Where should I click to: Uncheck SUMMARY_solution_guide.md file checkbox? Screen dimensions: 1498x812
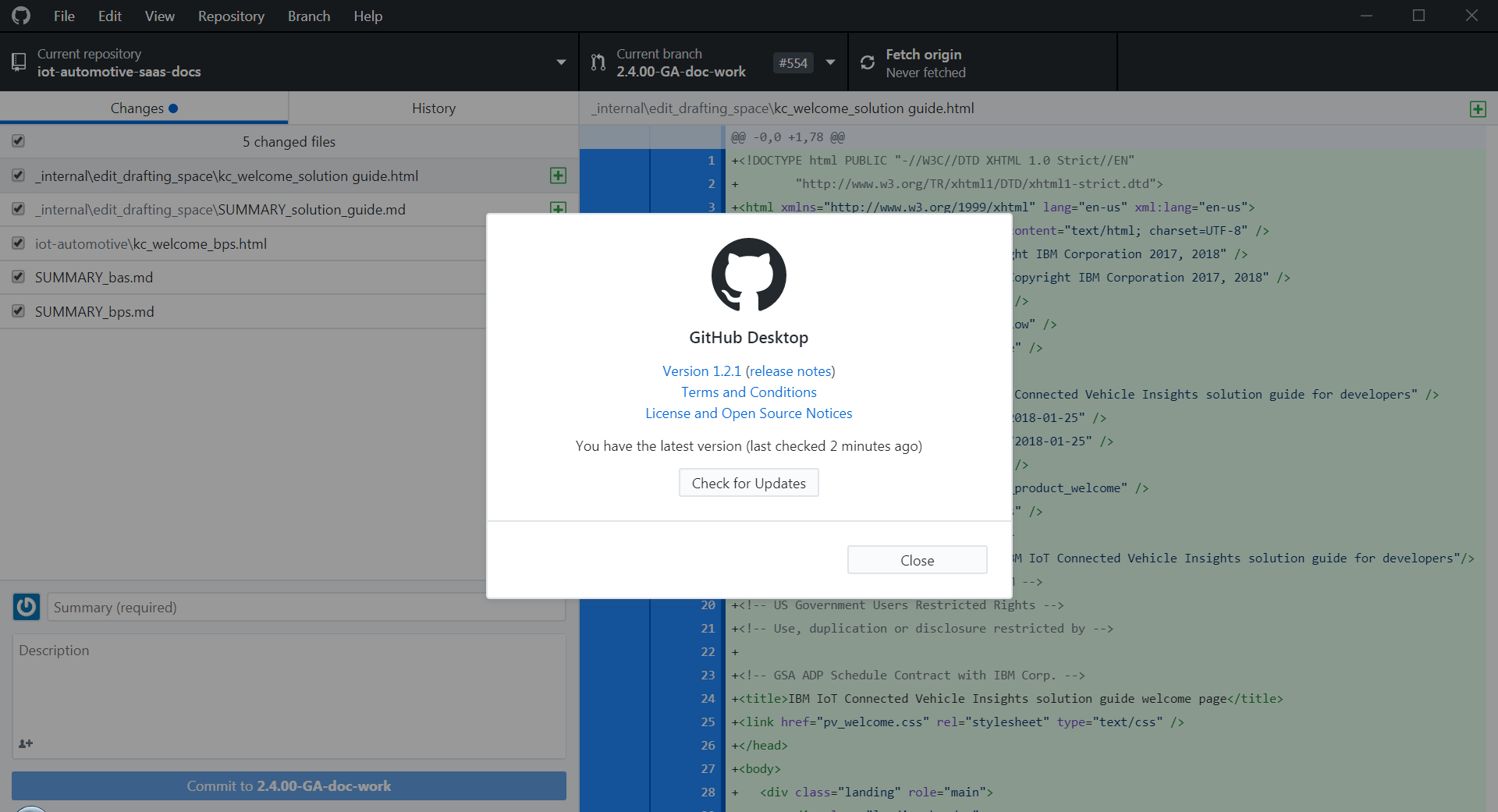pos(18,209)
